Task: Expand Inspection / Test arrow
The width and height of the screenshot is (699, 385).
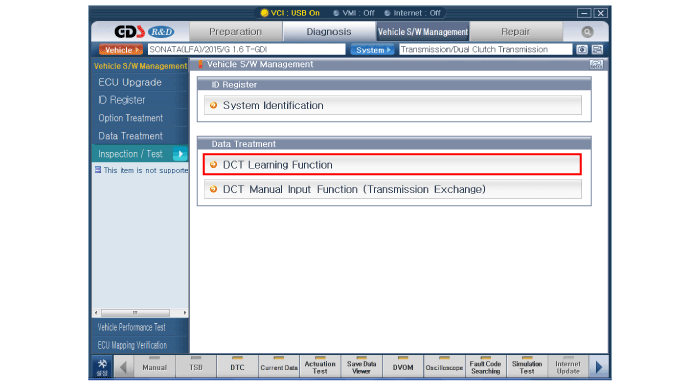Action: [x=180, y=154]
